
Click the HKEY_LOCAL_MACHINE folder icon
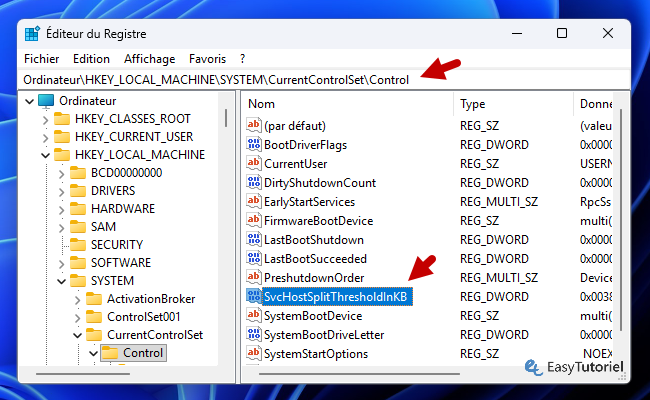(x=62, y=155)
